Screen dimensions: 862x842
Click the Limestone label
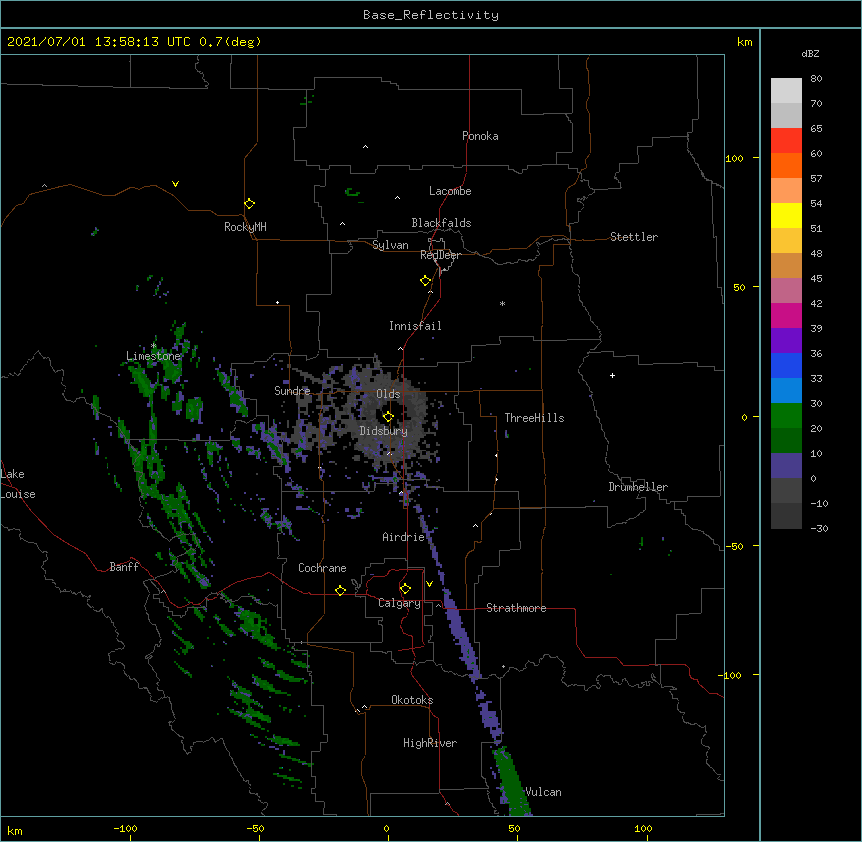tap(153, 356)
